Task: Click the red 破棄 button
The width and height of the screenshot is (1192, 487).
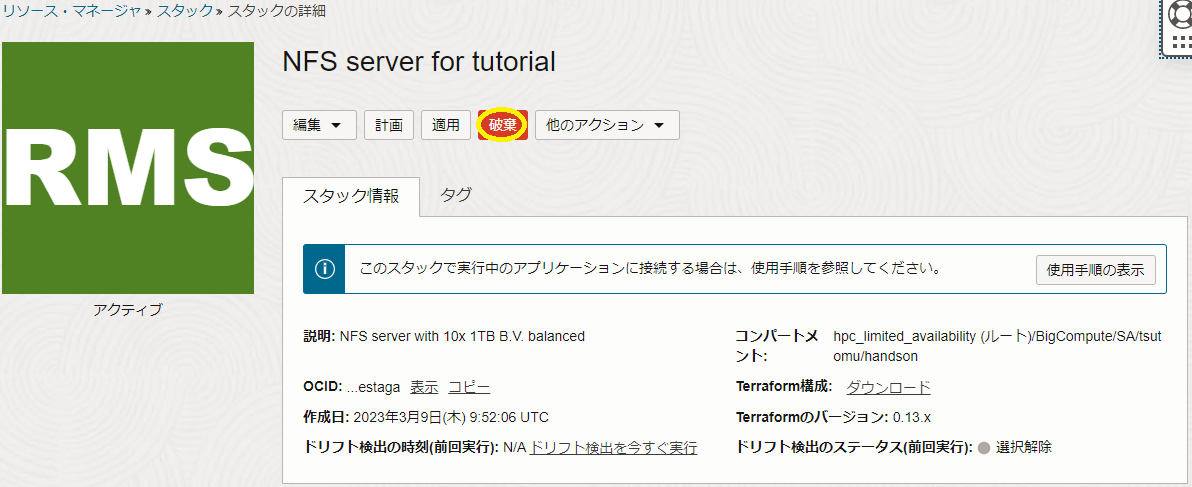Action: pos(503,125)
